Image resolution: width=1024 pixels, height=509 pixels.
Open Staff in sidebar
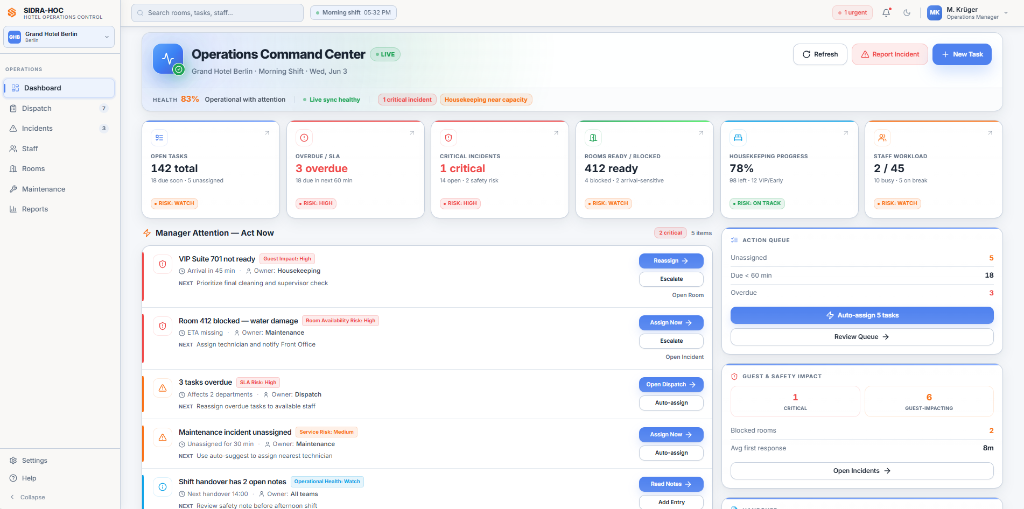click(59, 148)
